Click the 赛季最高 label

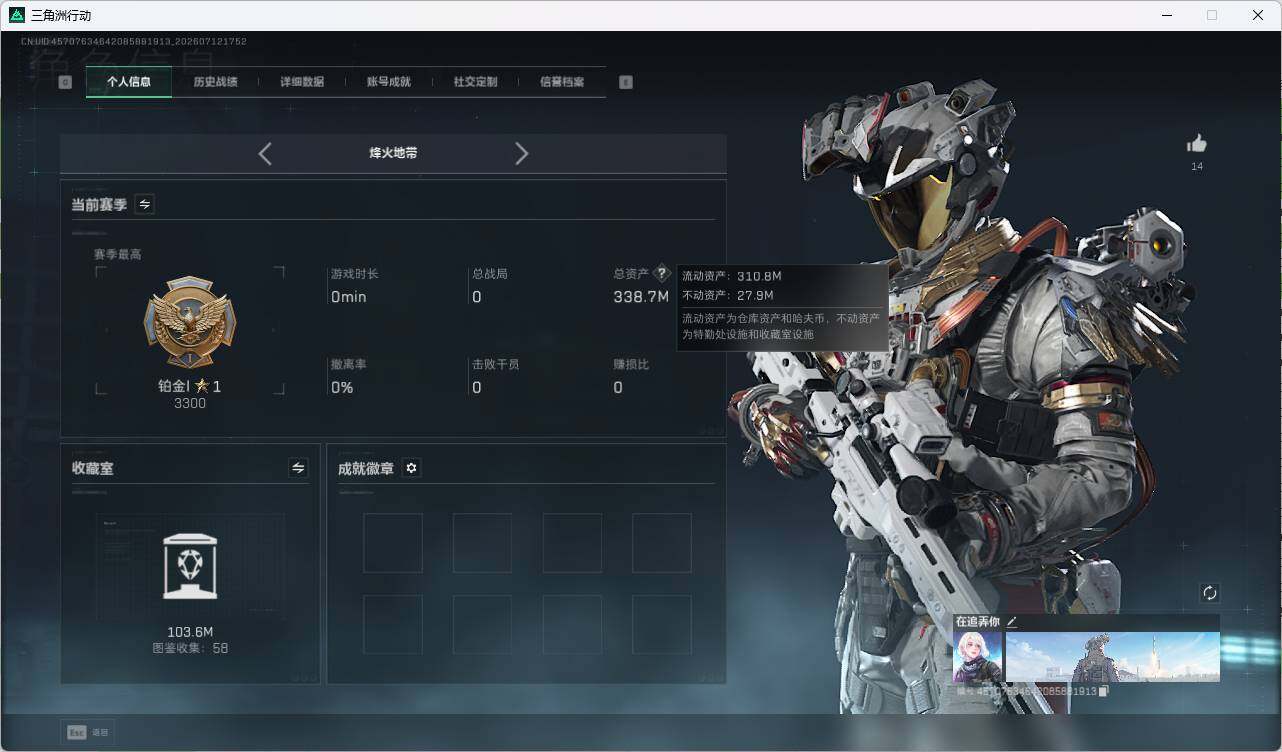pos(117,254)
